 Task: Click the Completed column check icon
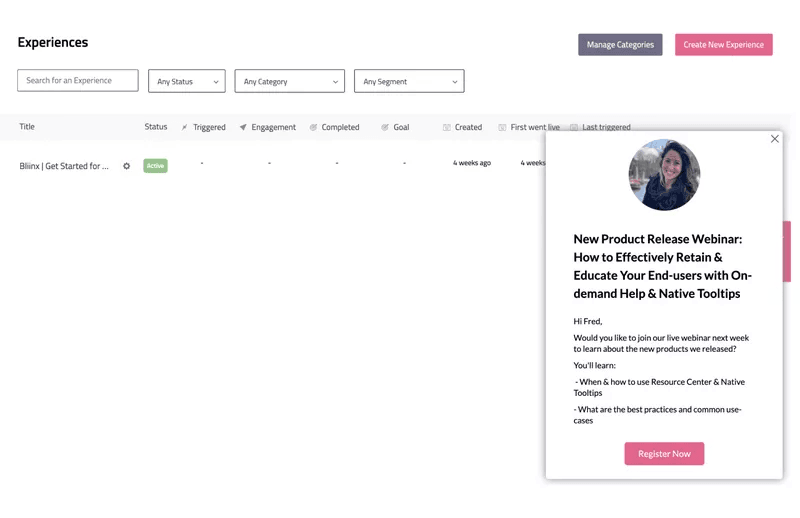pos(313,128)
